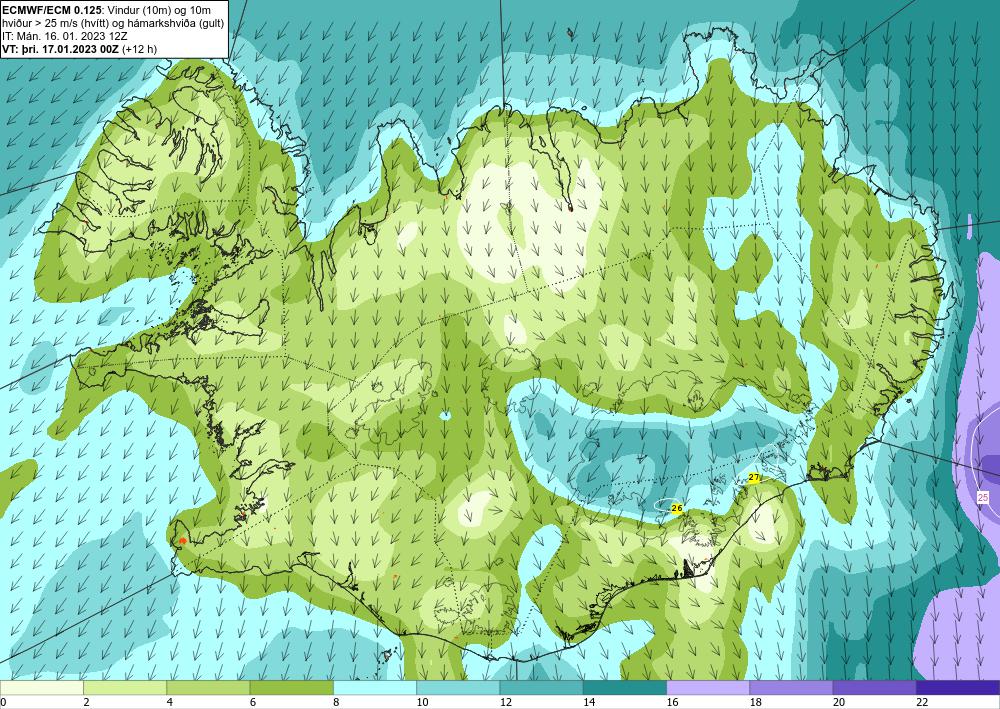Click the legend scale value '4'
The width and height of the screenshot is (1000, 709).
coord(169,702)
